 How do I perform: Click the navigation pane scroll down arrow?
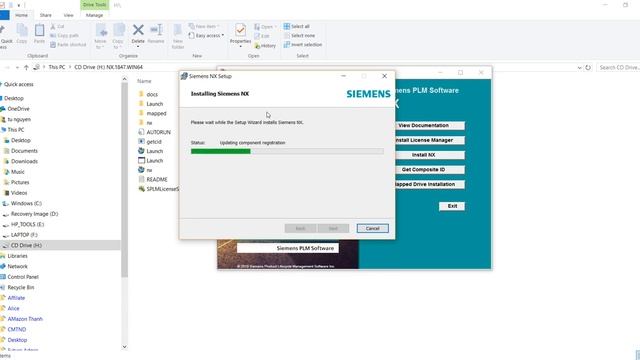pyautogui.click(x=124, y=347)
